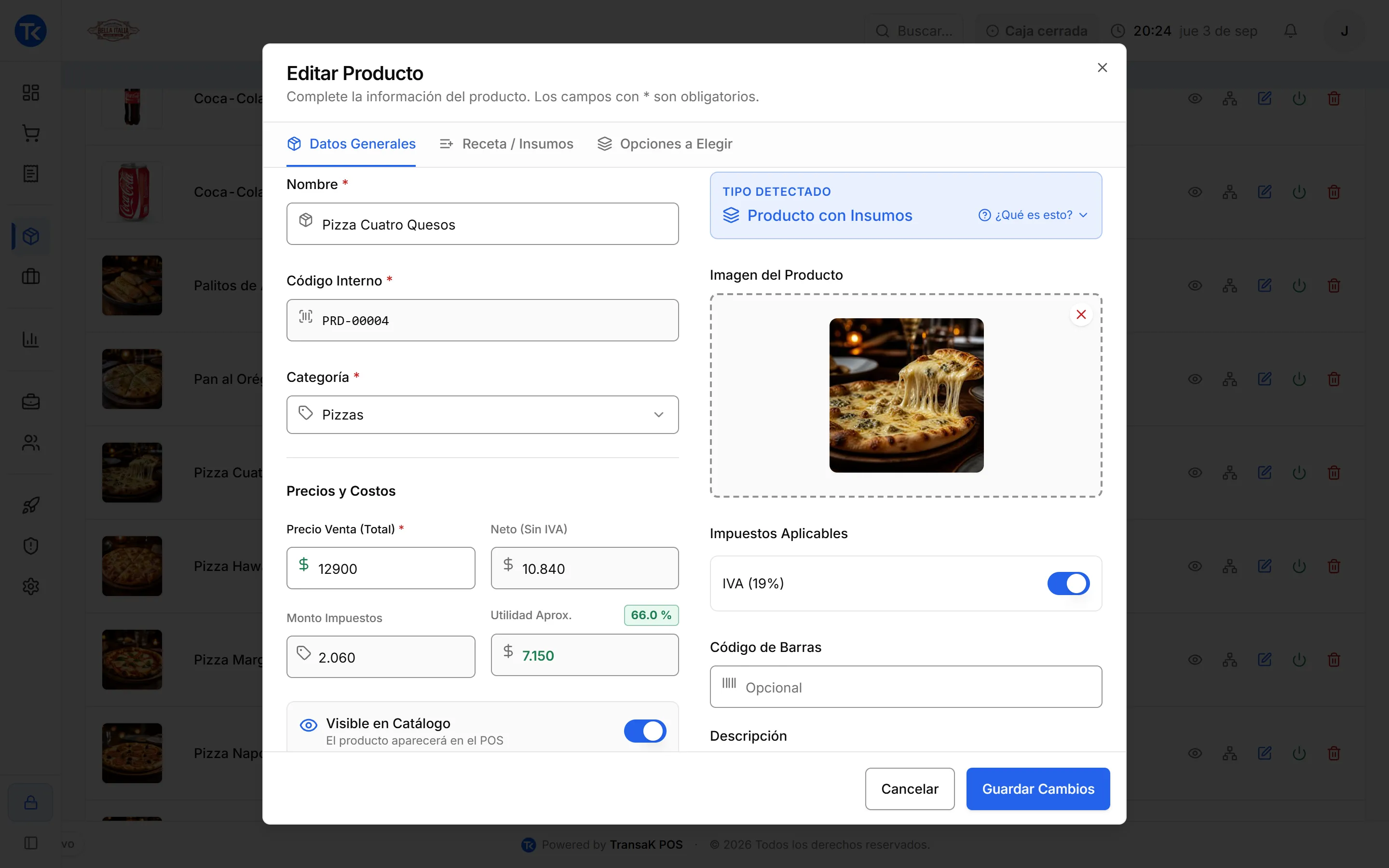Open the products box sidebar icon

tap(30, 236)
